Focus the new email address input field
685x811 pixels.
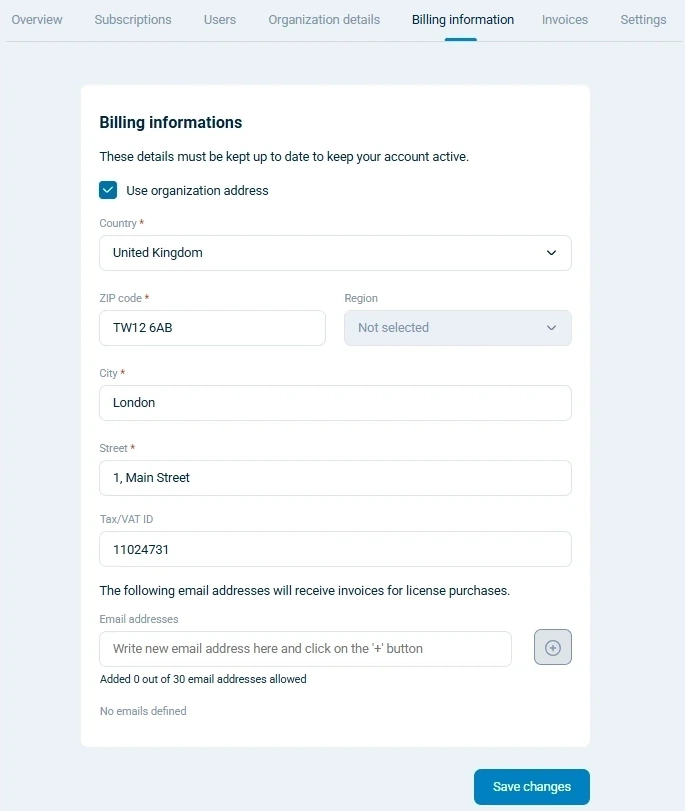tap(305, 647)
